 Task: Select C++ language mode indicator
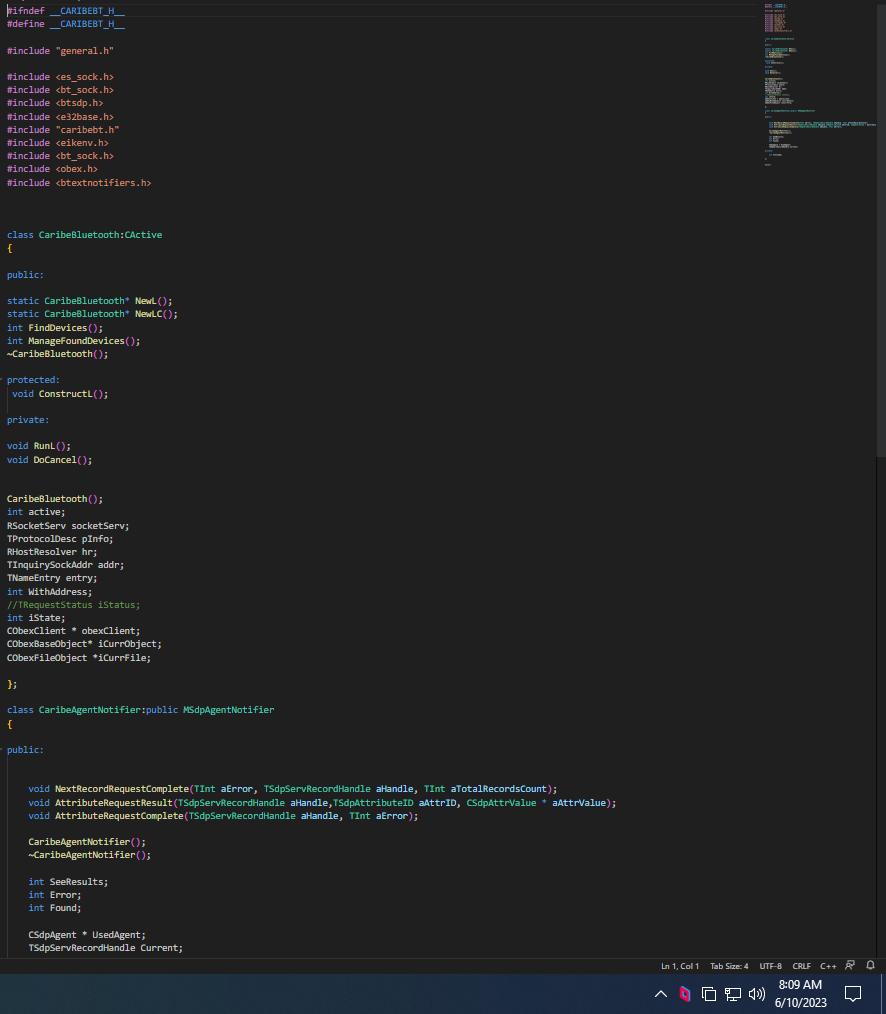(x=828, y=966)
